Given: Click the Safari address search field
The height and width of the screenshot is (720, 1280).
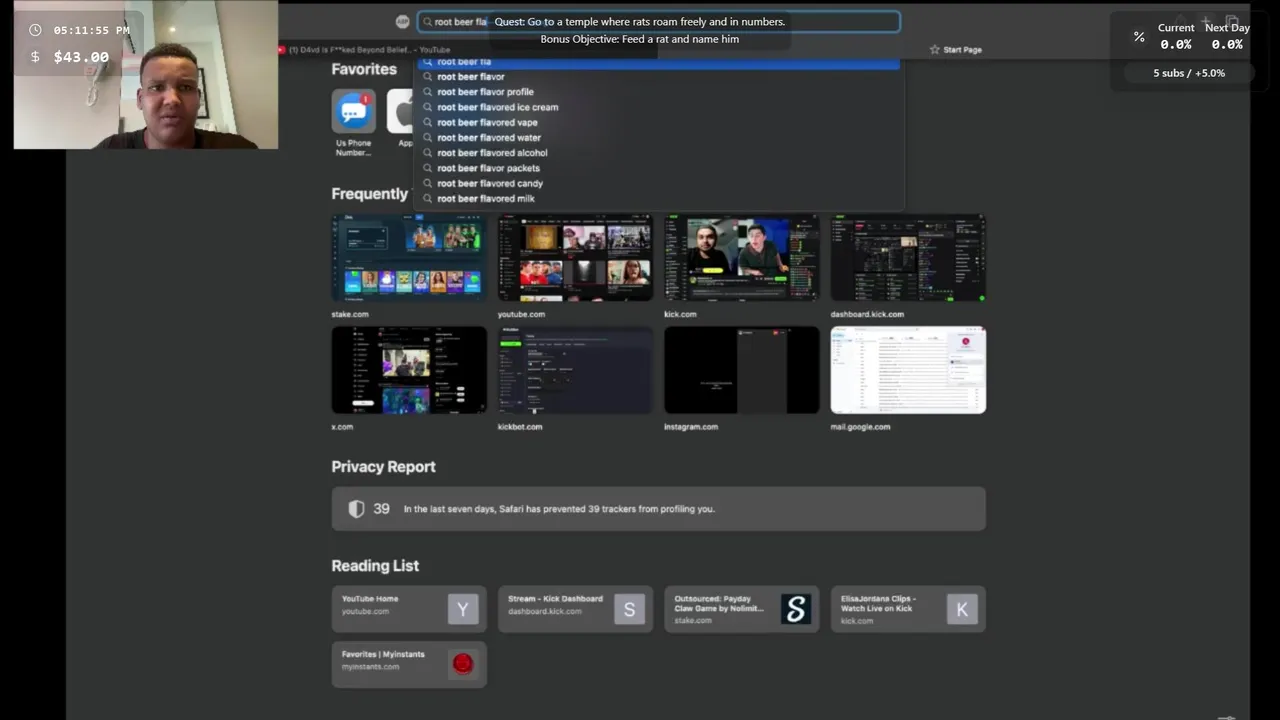Looking at the screenshot, I should [658, 21].
